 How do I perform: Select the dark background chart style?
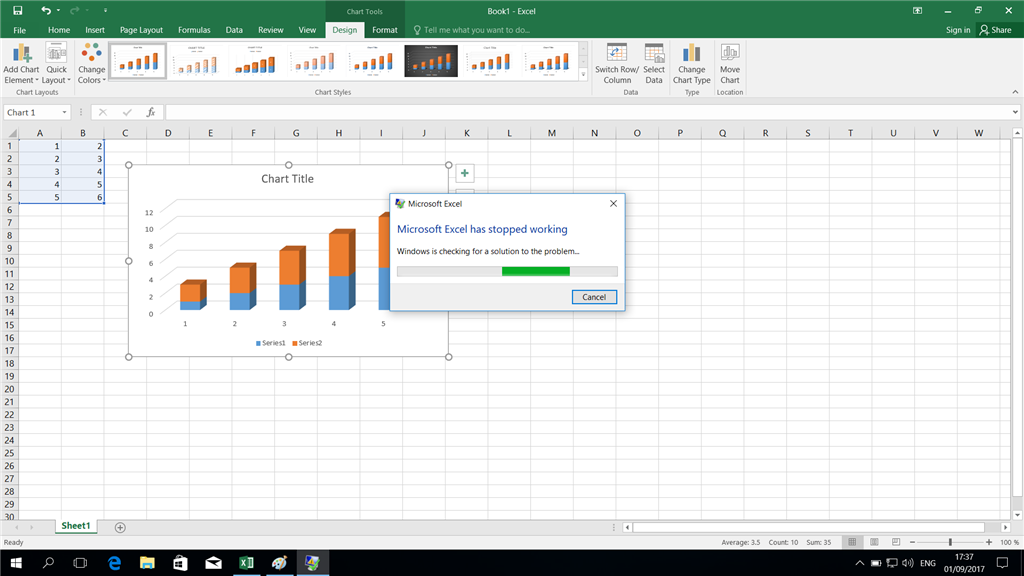click(431, 61)
